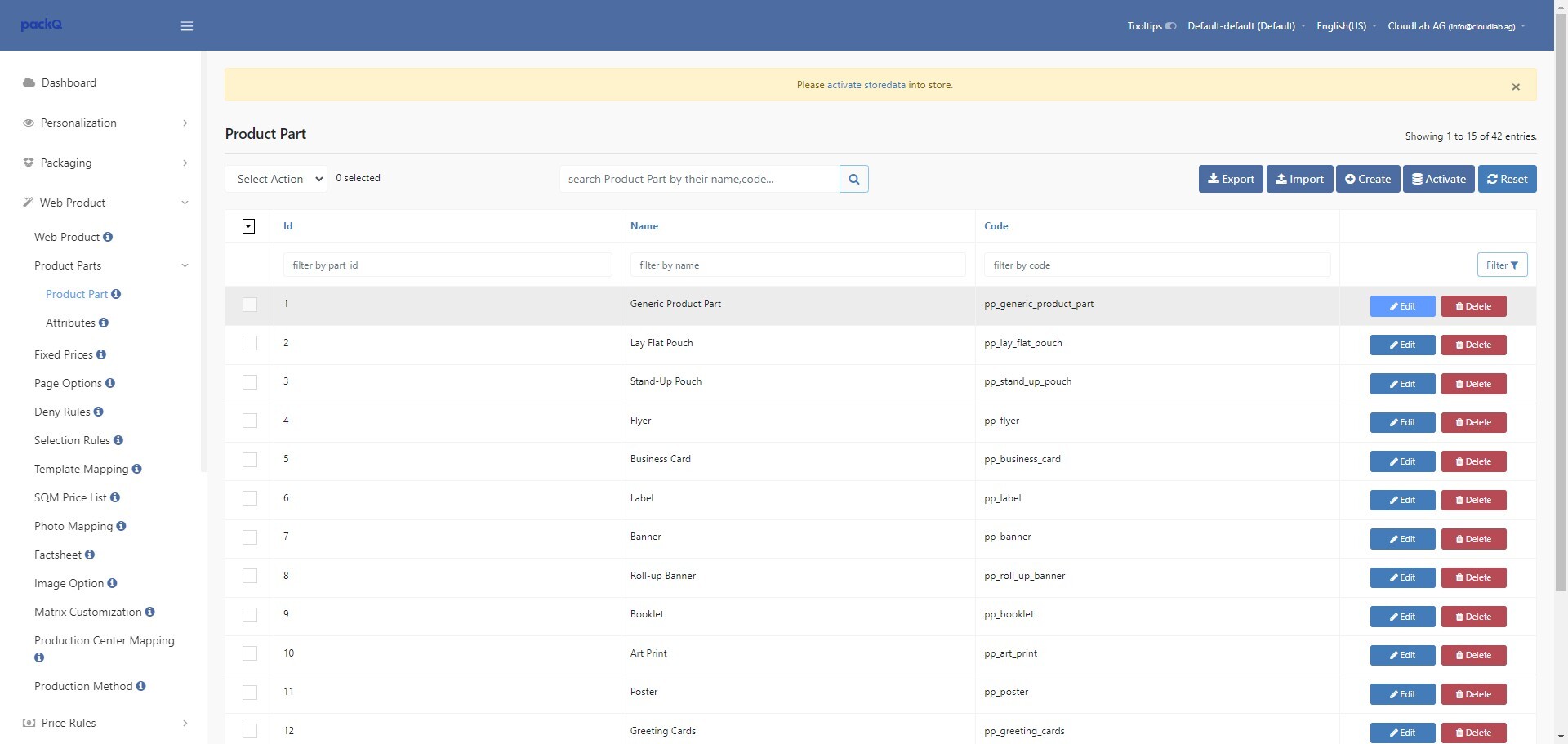The width and height of the screenshot is (1568, 744).
Task: Click the Filter funnel button
Action: coord(1503,265)
